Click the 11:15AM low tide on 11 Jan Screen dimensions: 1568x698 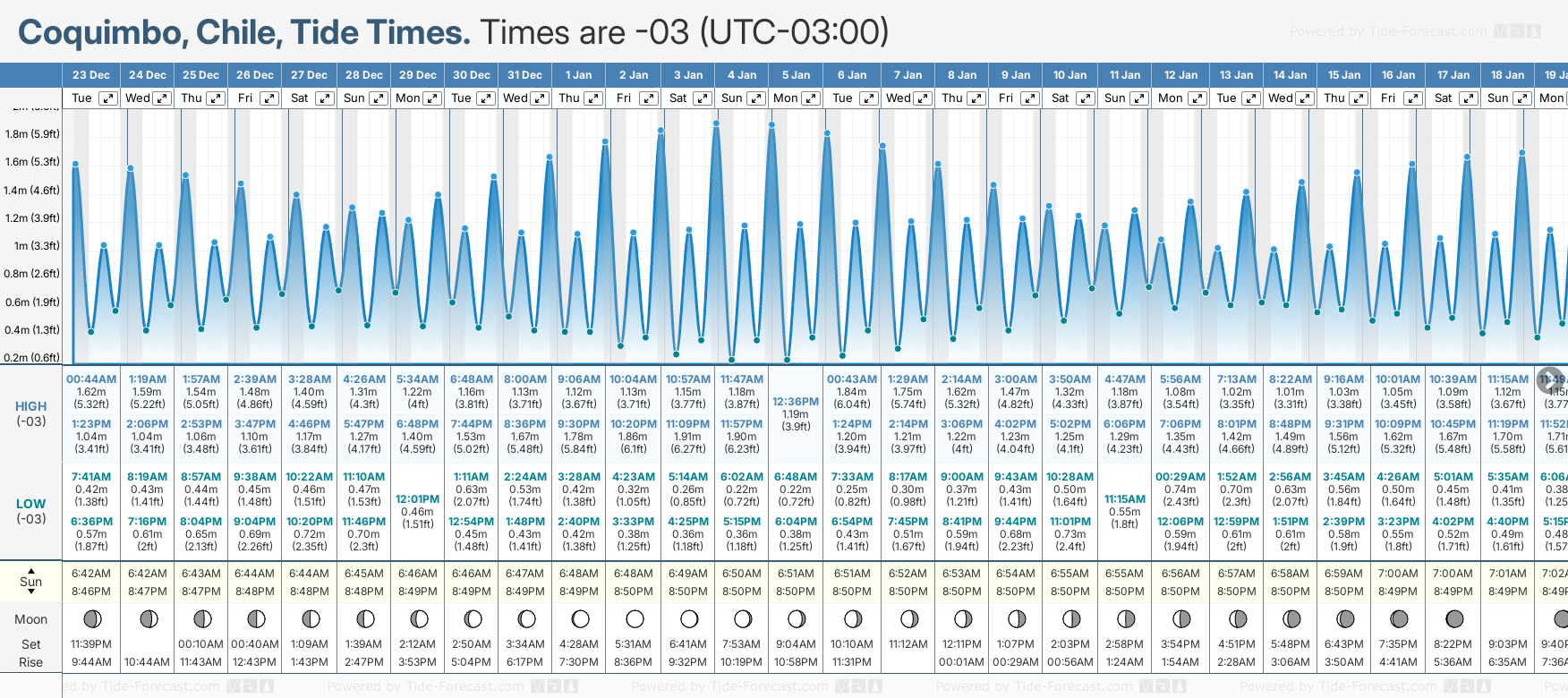coord(1125,499)
